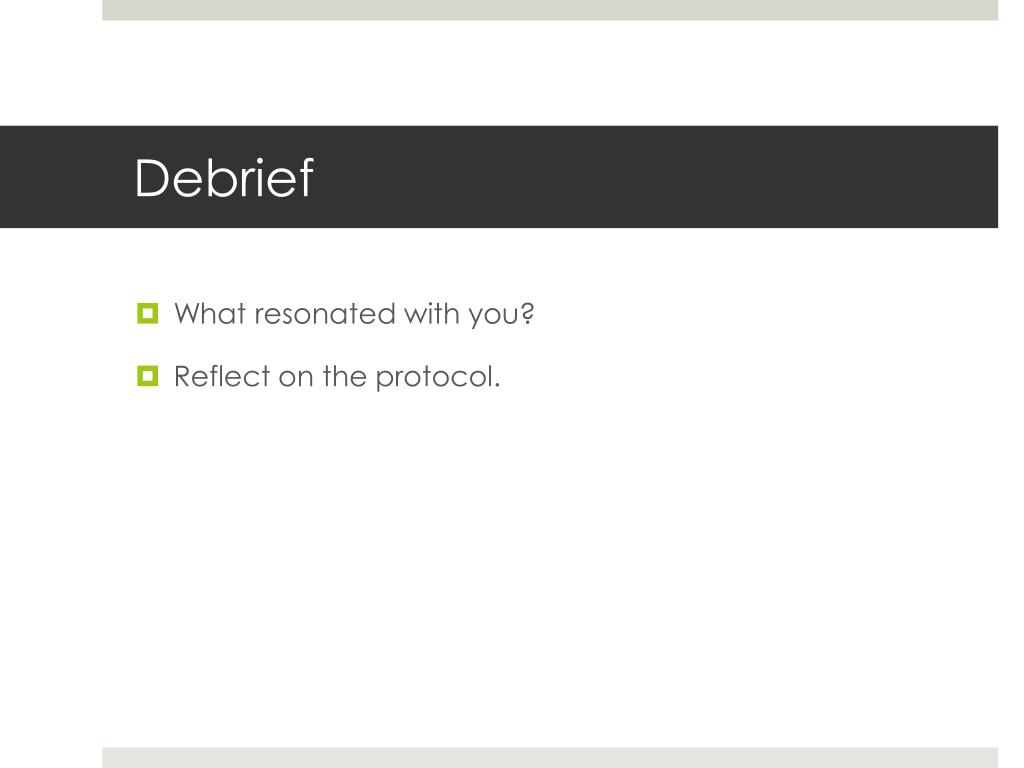Click the white space above the title band
This screenshot has height=768, width=1024.
point(550,72)
